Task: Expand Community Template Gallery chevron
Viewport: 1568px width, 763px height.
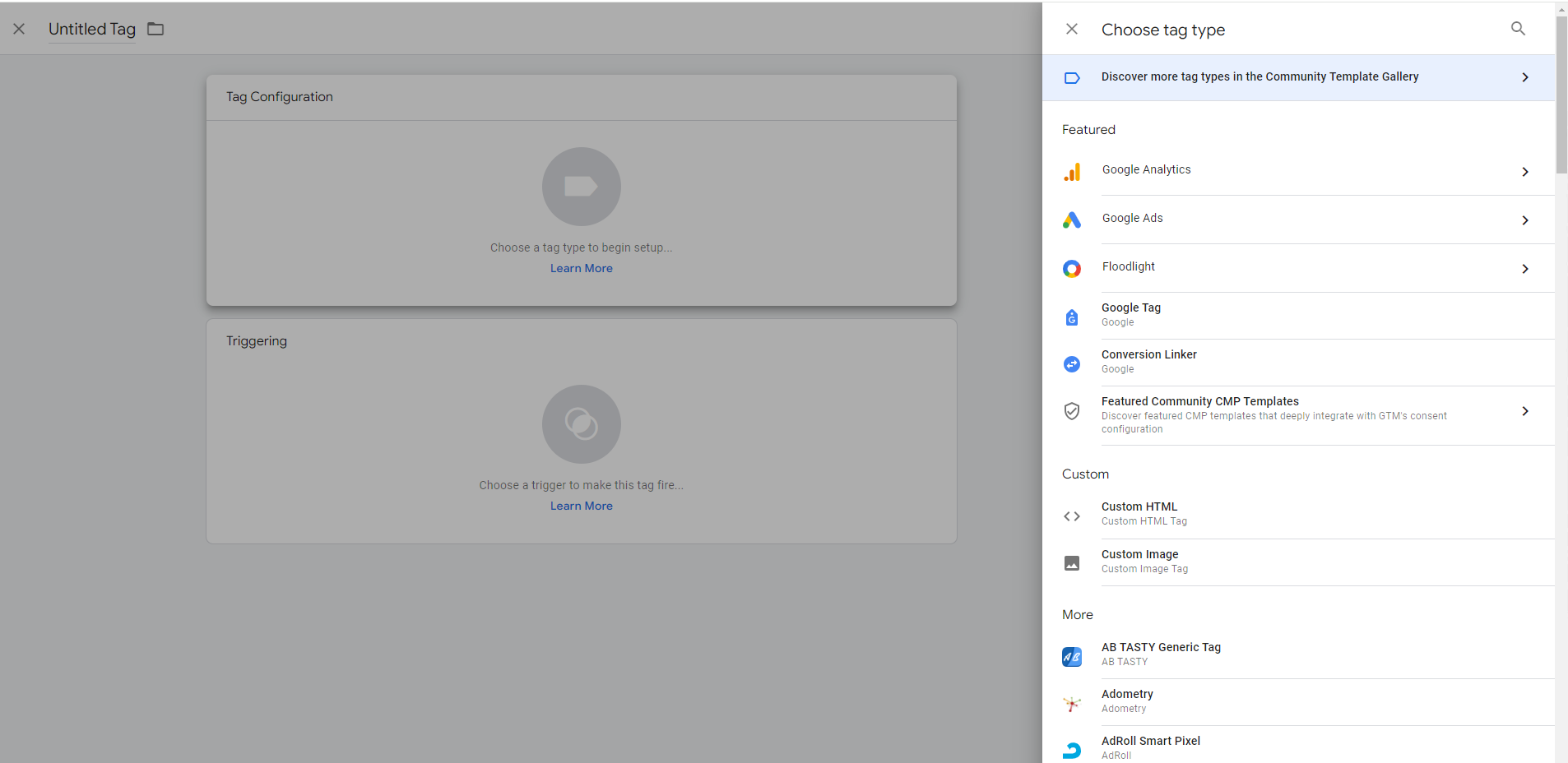Action: [x=1525, y=77]
